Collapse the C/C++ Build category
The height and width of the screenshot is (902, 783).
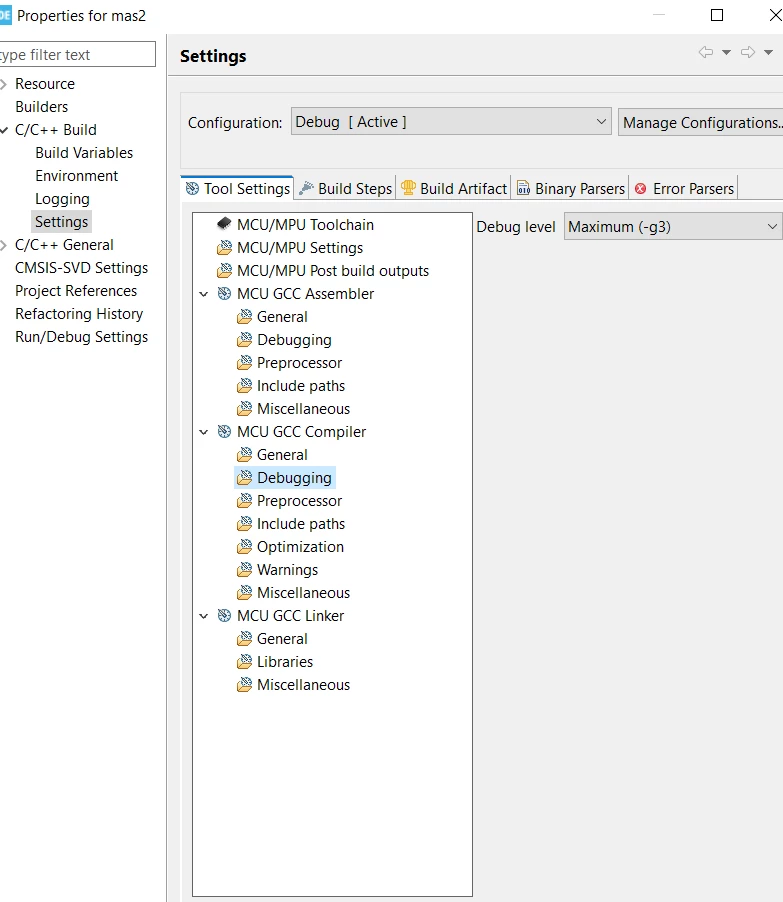[x=3, y=130]
